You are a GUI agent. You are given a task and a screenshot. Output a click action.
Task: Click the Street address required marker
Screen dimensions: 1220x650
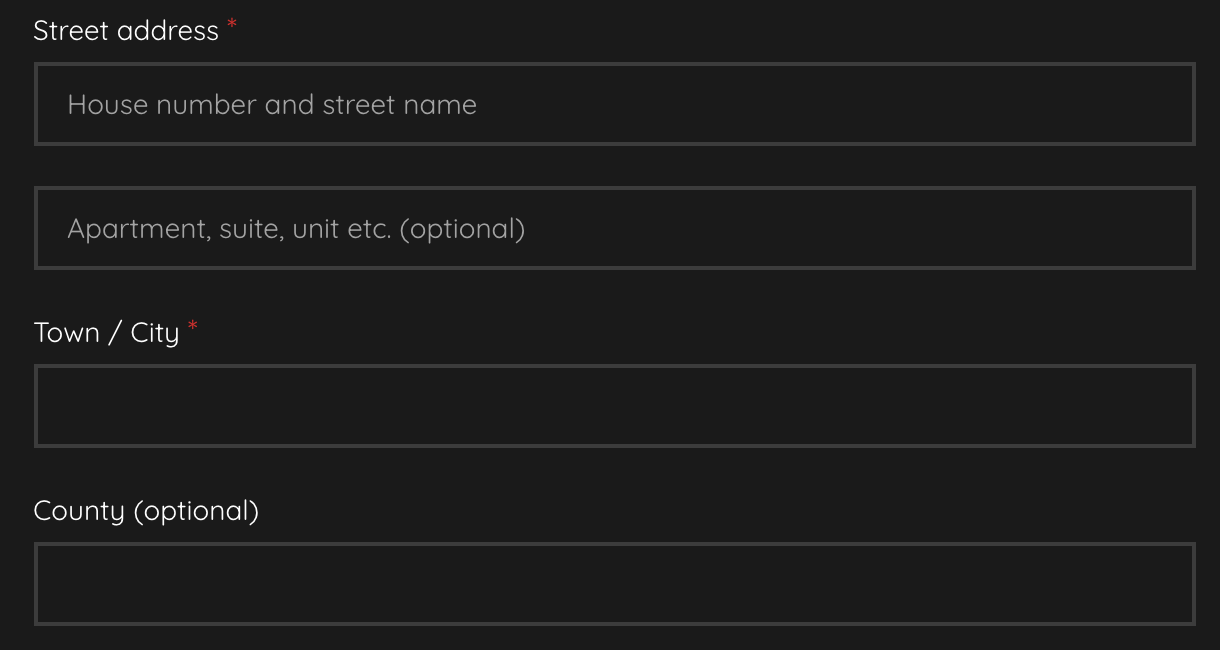pyautogui.click(x=232, y=26)
